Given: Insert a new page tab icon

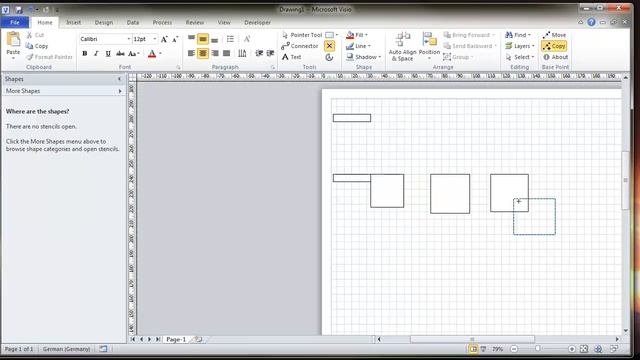Looking at the screenshot, I should (x=198, y=339).
